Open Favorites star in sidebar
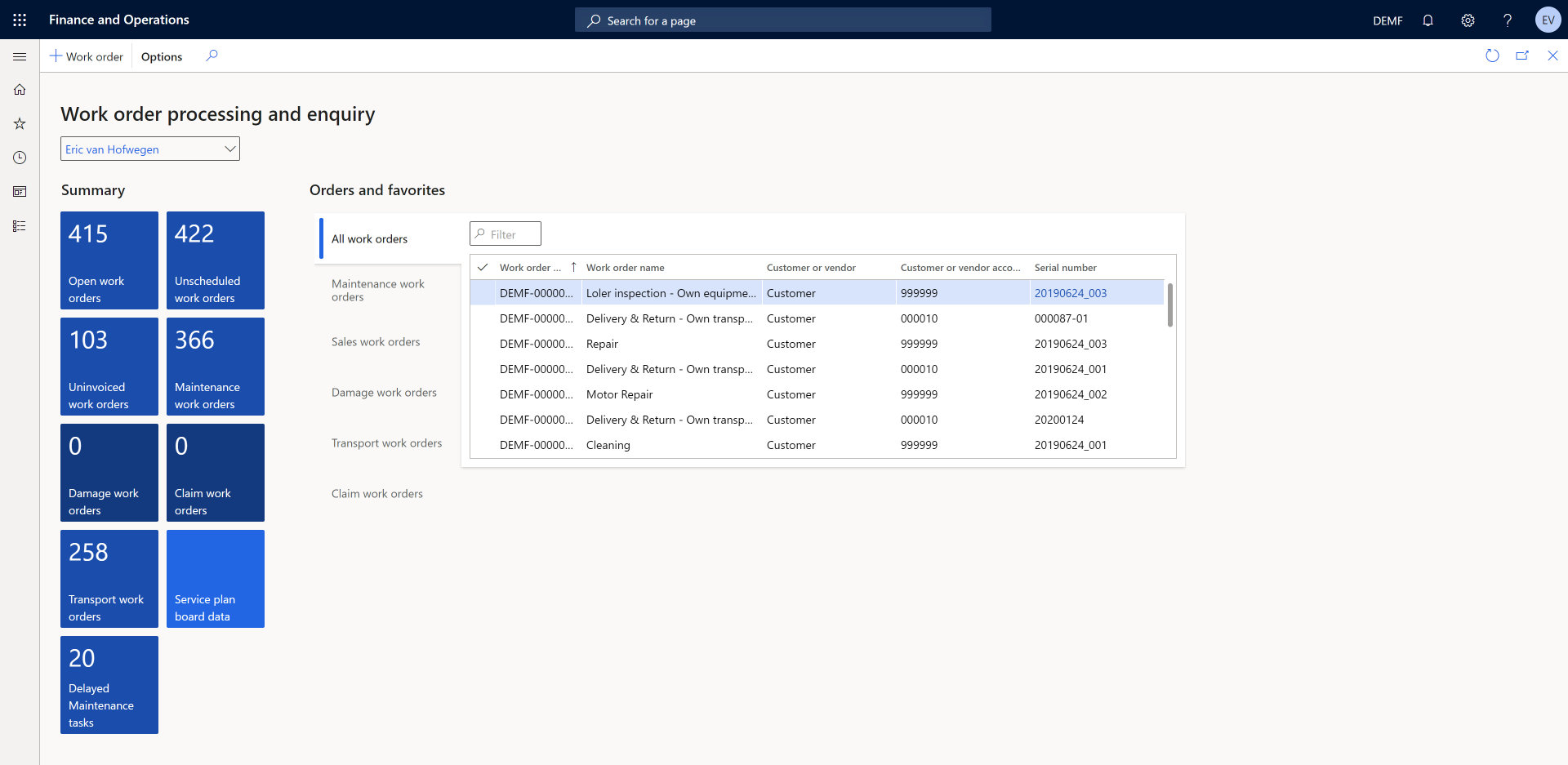Image resolution: width=1568 pixels, height=765 pixels. (20, 123)
